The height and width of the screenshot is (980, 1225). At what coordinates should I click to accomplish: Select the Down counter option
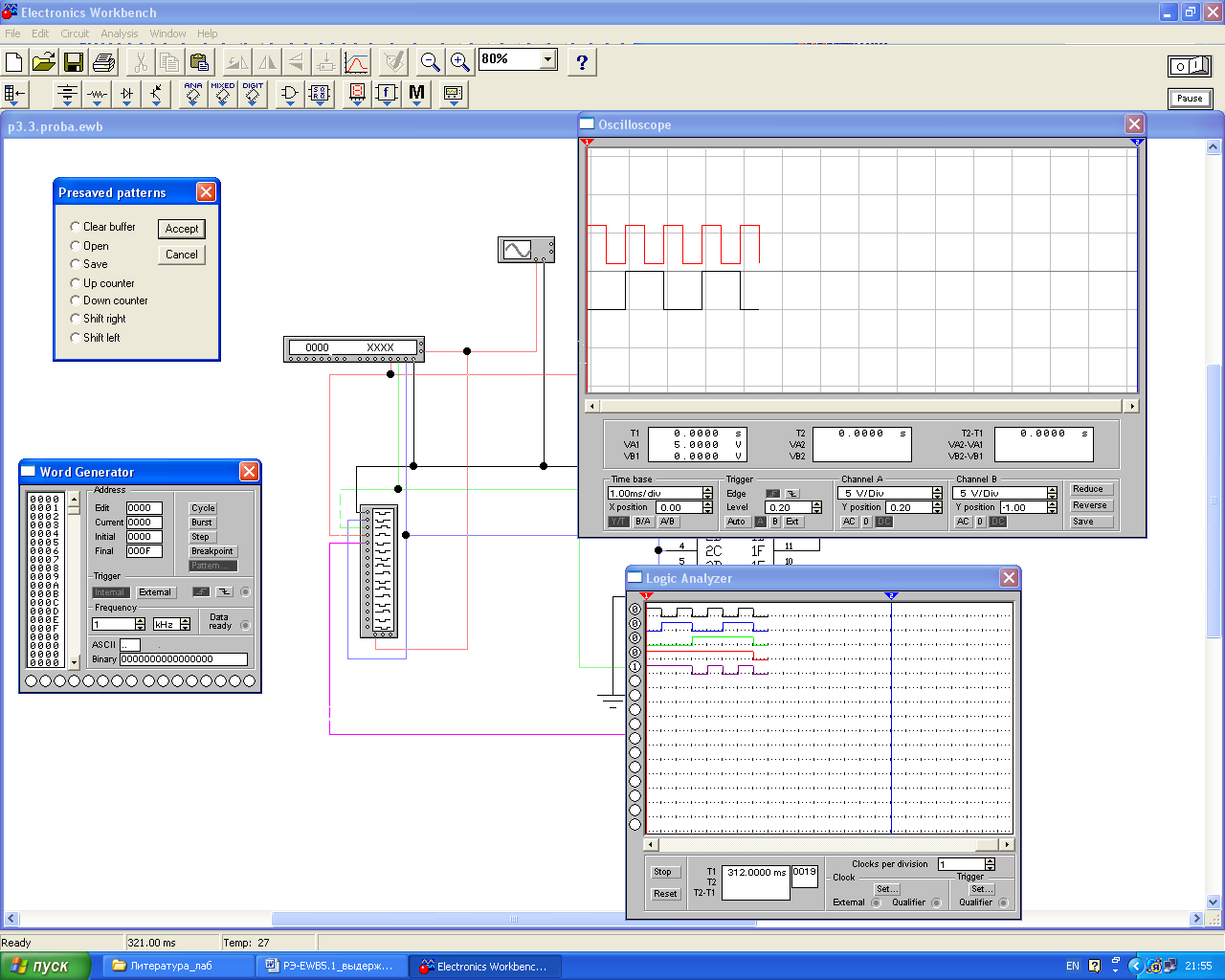[x=76, y=301]
